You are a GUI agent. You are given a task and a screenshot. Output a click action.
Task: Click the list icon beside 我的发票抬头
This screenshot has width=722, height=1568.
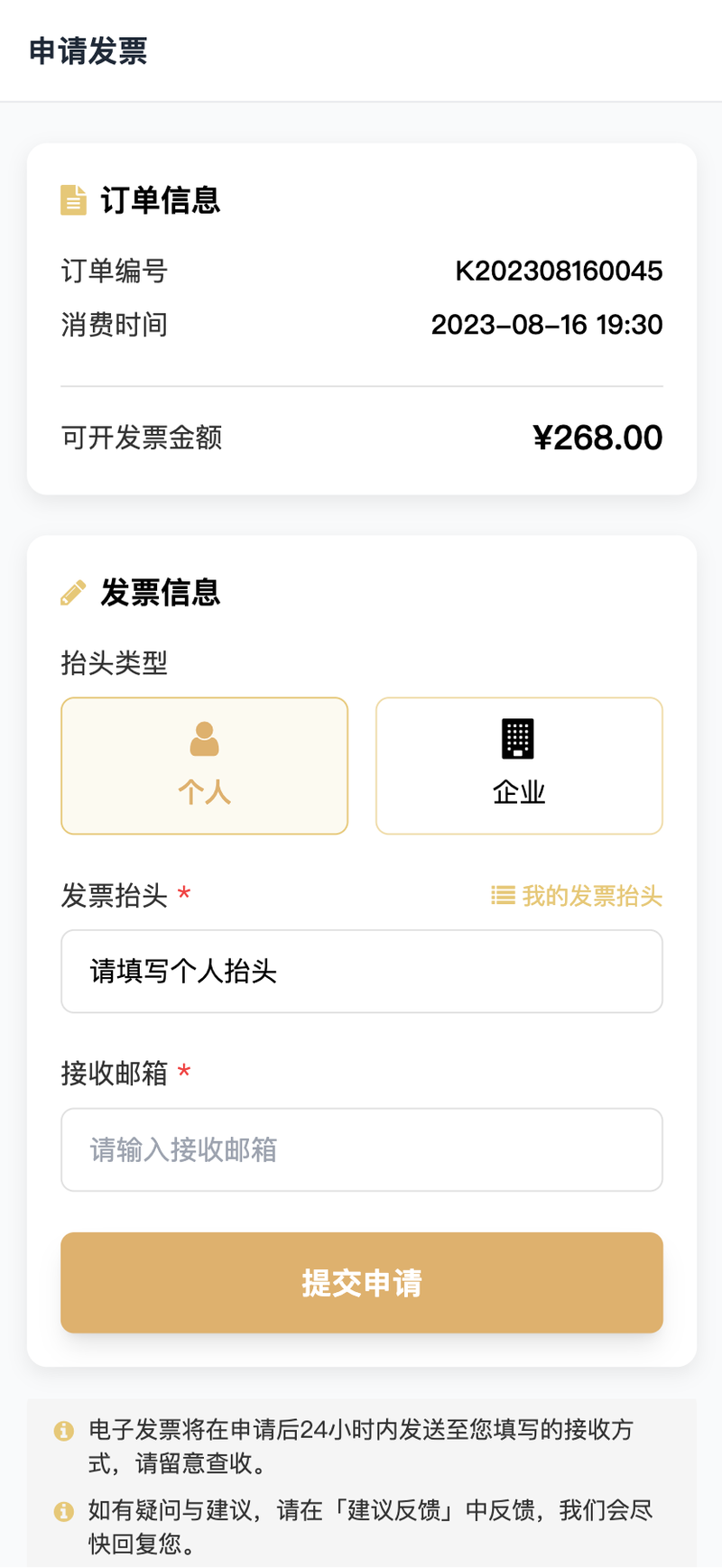(x=503, y=895)
